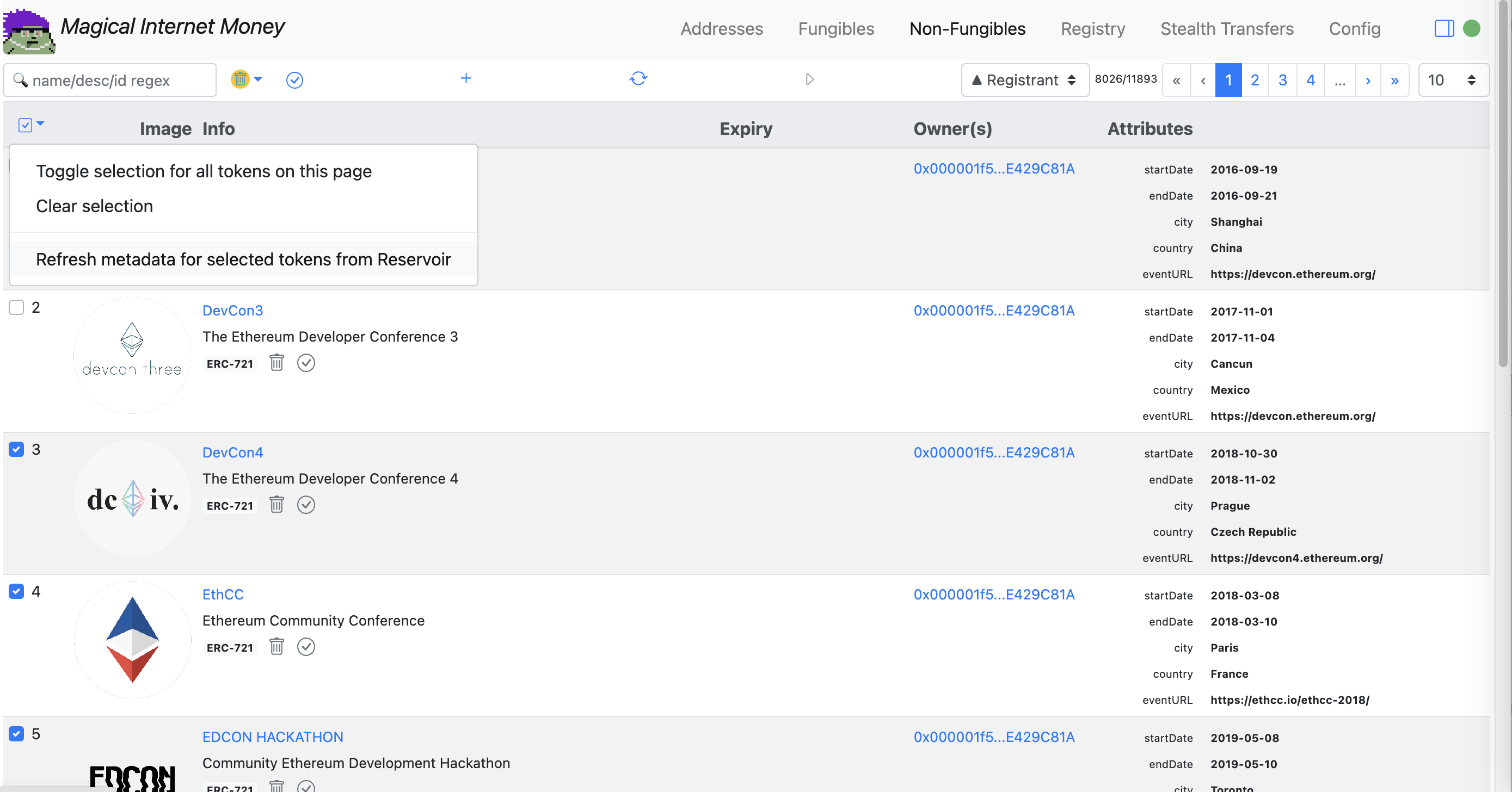Go to page 3 in pagination
1512x792 pixels.
point(1282,80)
